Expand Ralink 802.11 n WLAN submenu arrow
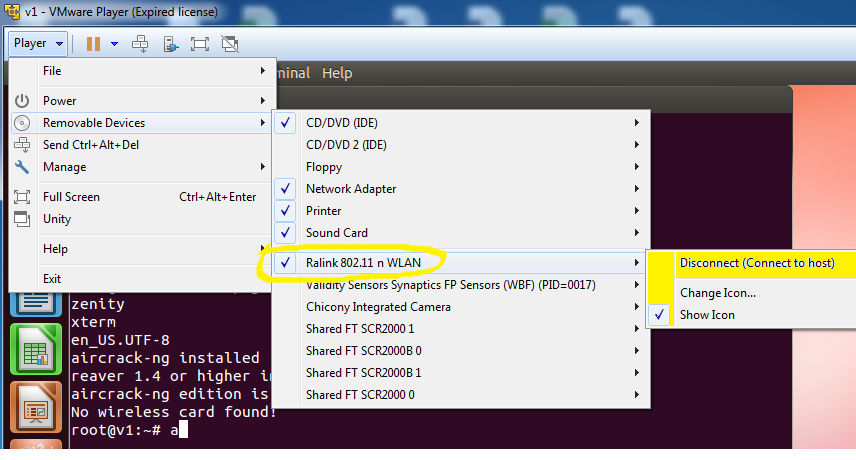Image resolution: width=856 pixels, height=460 pixels. [x=637, y=263]
